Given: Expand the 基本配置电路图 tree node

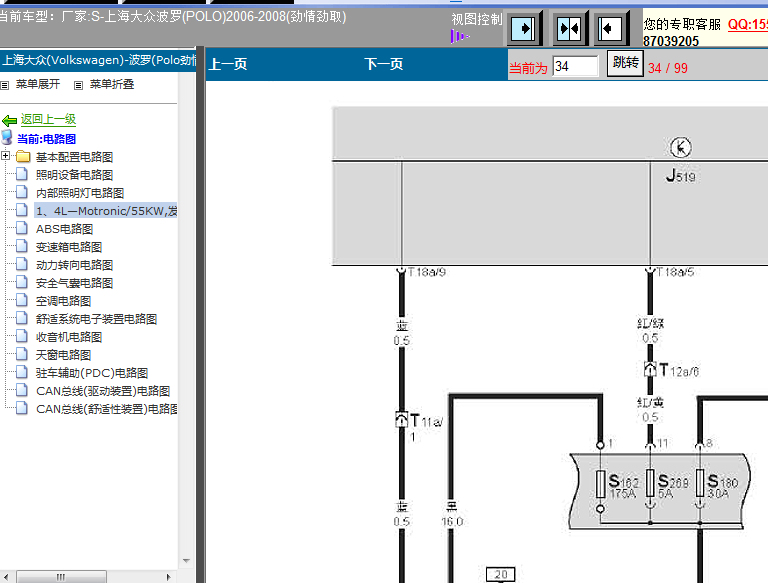Looking at the screenshot, I should coord(5,156).
